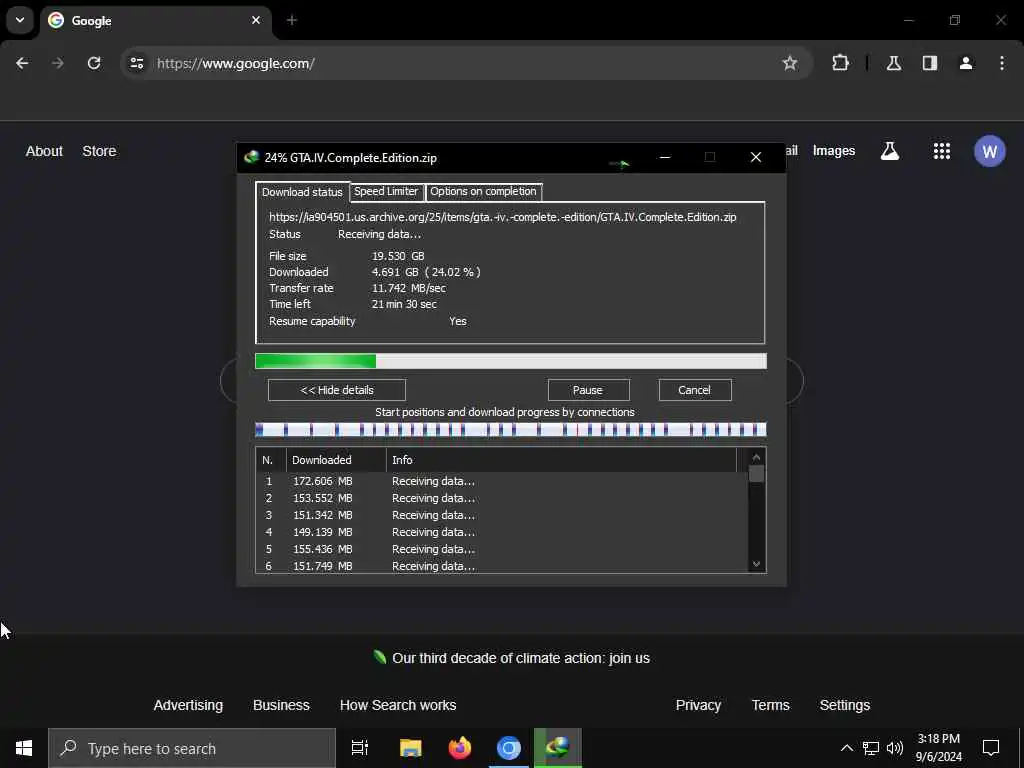Open volume control in tray
The height and width of the screenshot is (768, 1024).
point(895,748)
